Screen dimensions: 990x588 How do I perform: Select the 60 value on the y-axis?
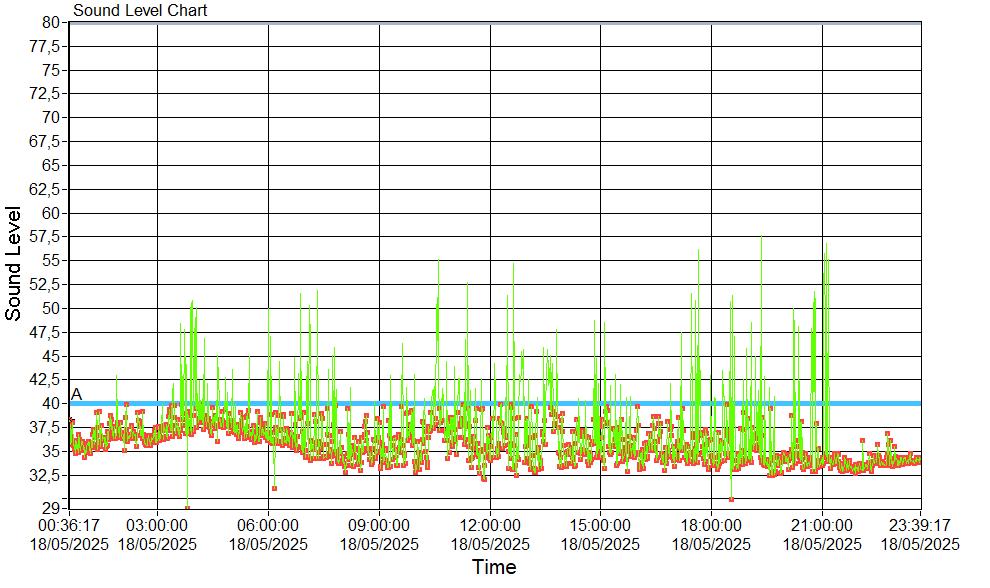click(x=51, y=213)
